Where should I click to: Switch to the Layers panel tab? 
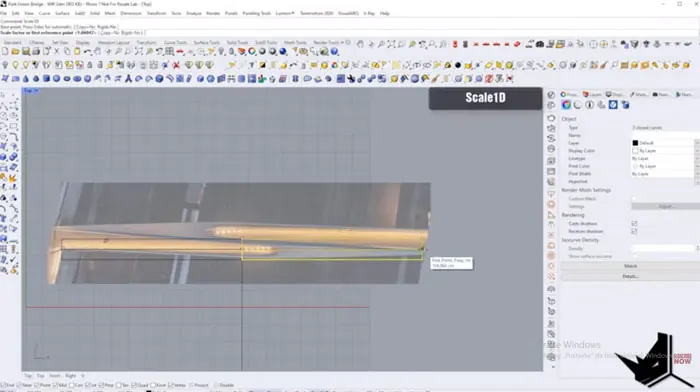592,94
